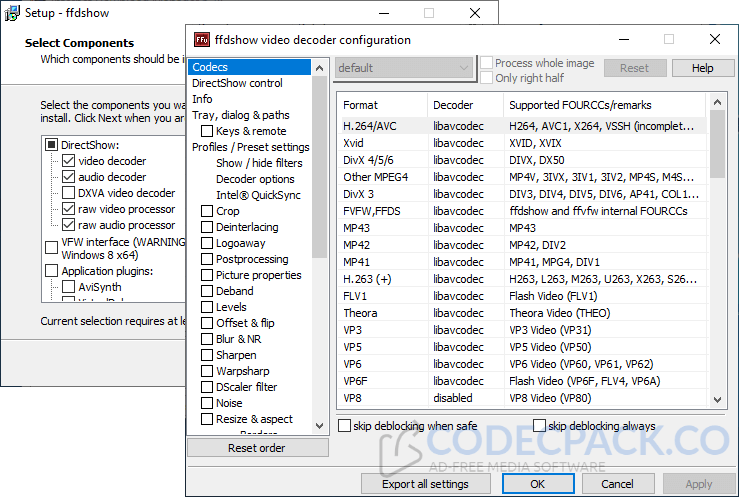
Task: Click the scroll-up arrow of the codec table
Action: pyautogui.click(x=717, y=102)
